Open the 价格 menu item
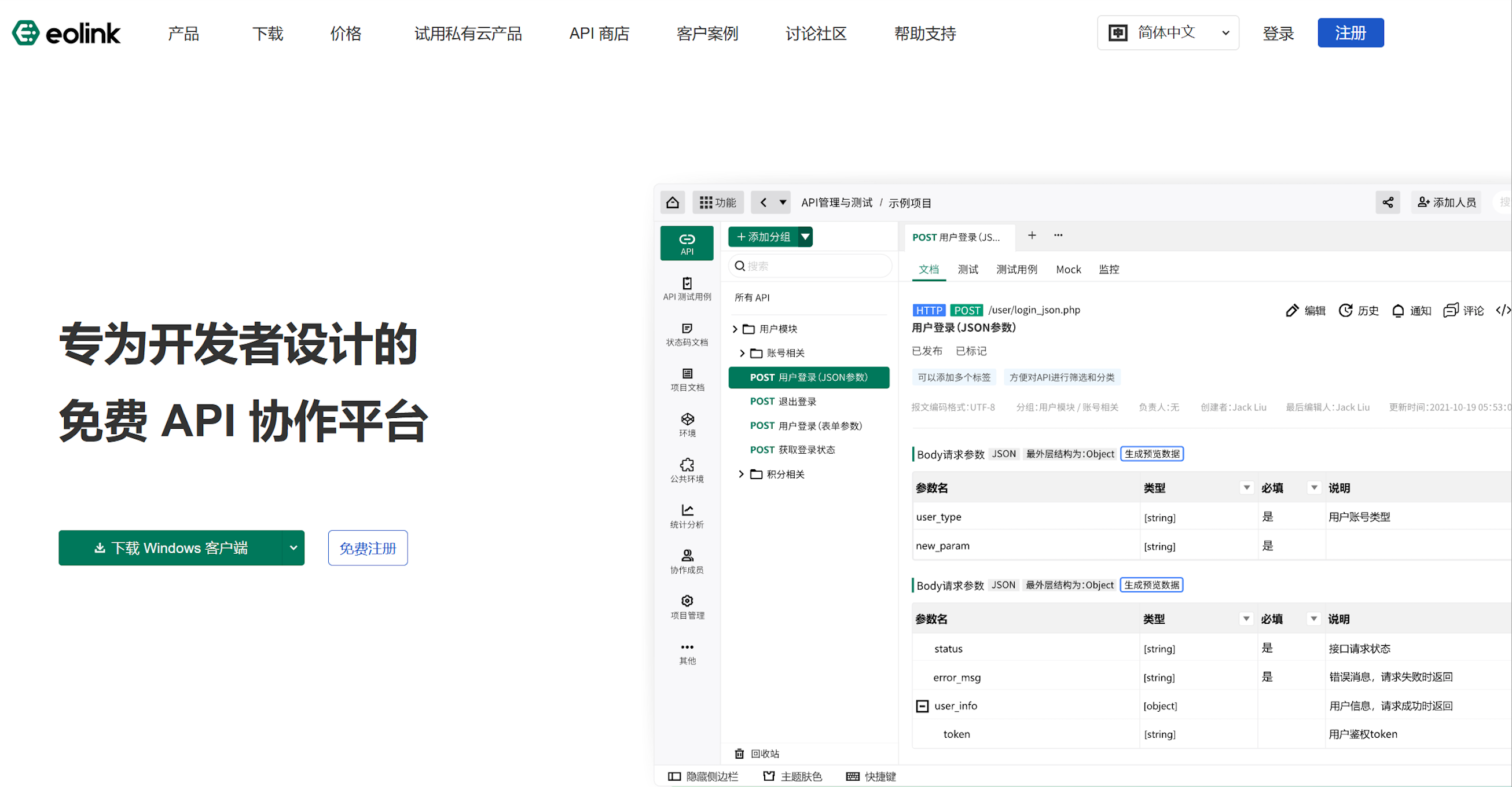1512x787 pixels. 346,34
